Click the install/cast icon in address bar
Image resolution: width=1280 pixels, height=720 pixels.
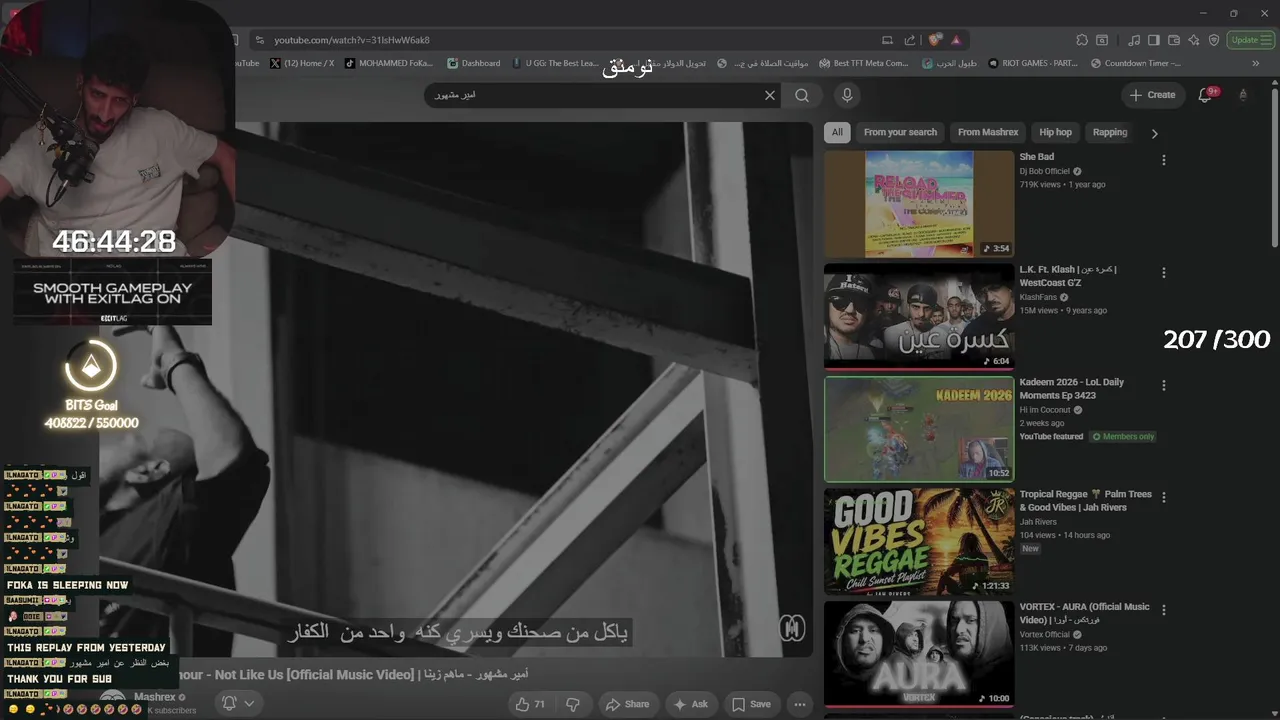[x=887, y=40]
